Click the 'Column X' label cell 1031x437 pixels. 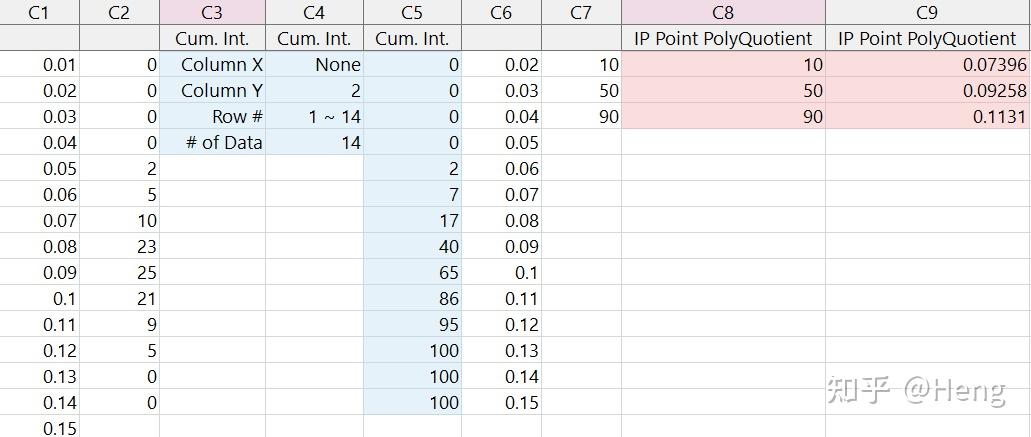(213, 65)
